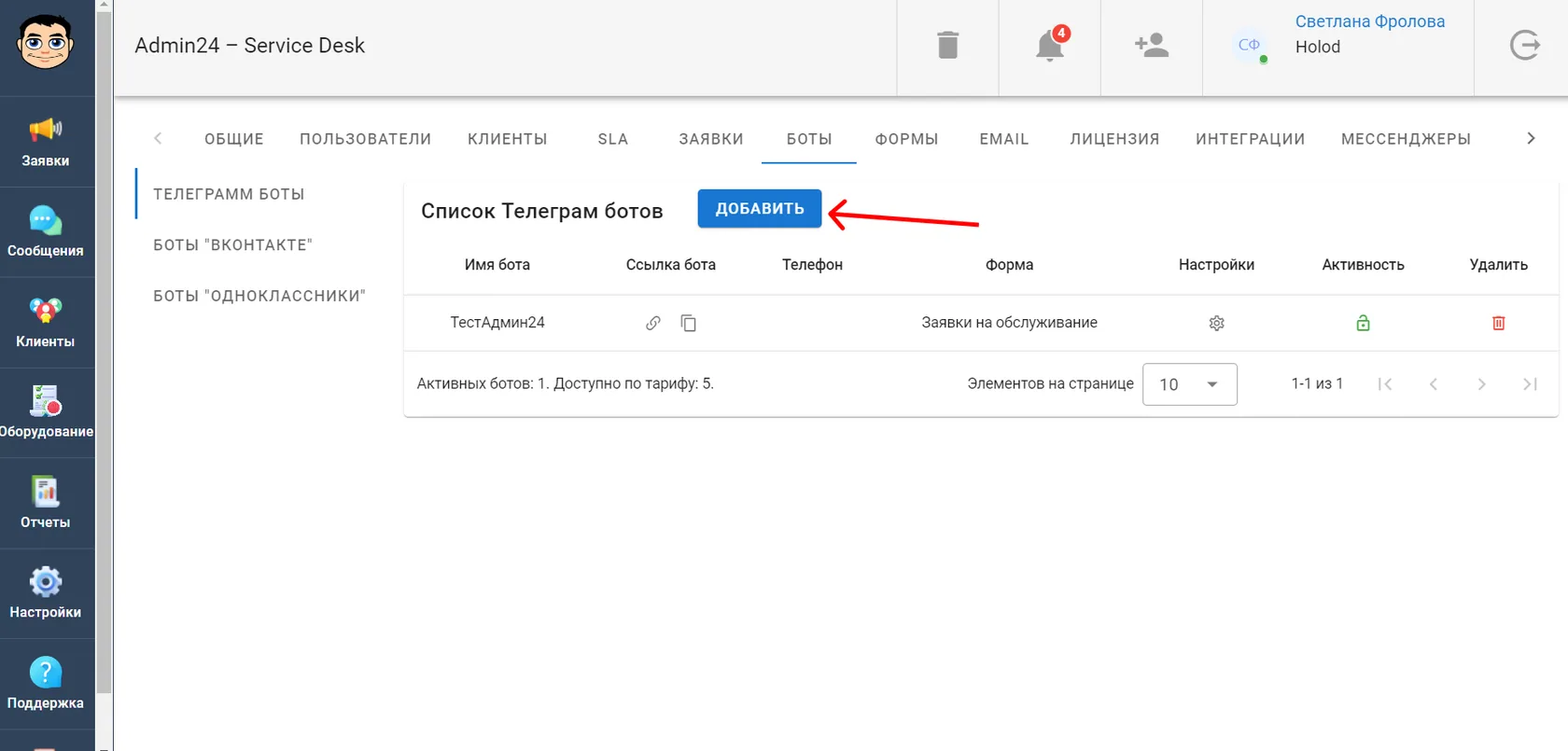1568x751 pixels.
Task: Open Отчеты sidebar section
Action: pyautogui.click(x=46, y=504)
